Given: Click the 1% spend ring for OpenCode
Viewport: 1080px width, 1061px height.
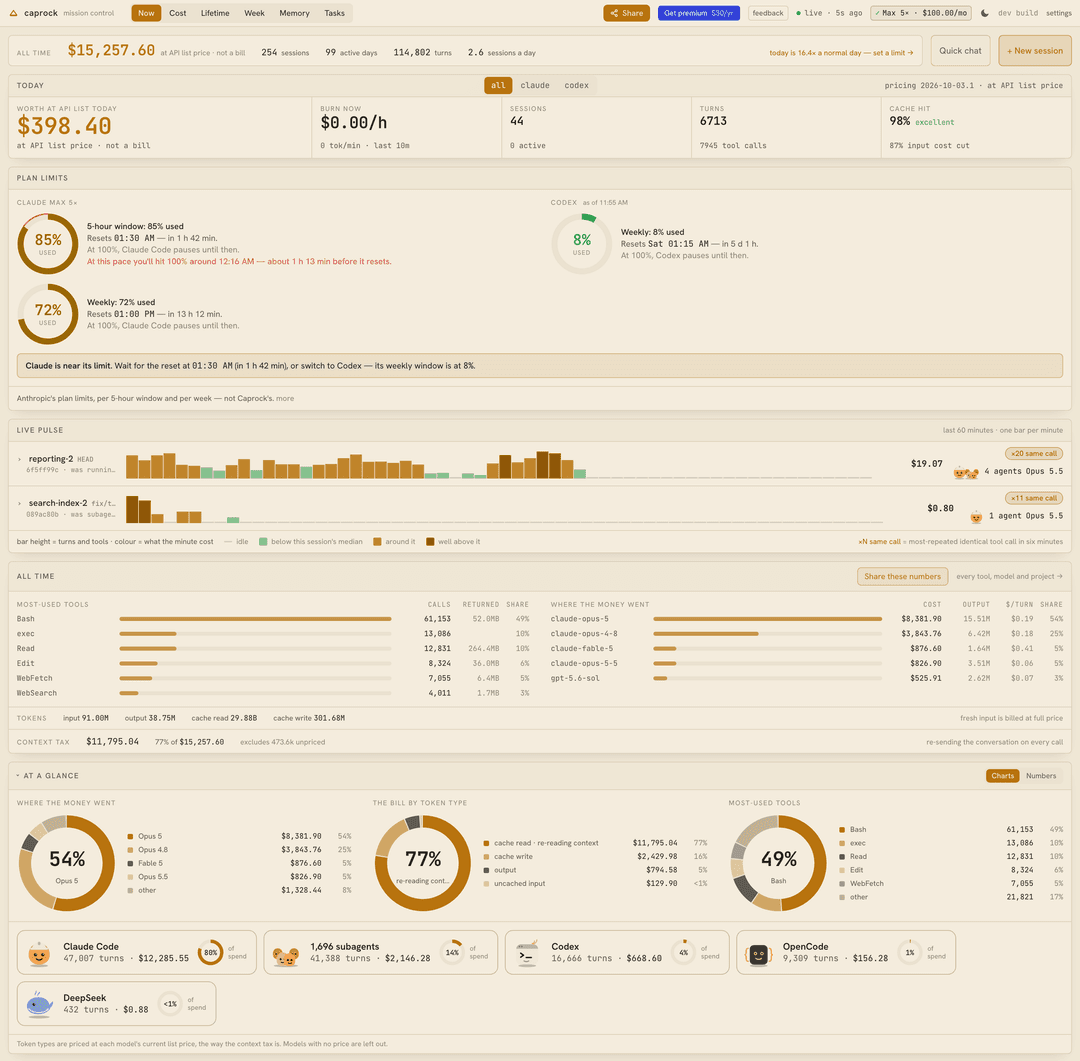Looking at the screenshot, I should [909, 953].
